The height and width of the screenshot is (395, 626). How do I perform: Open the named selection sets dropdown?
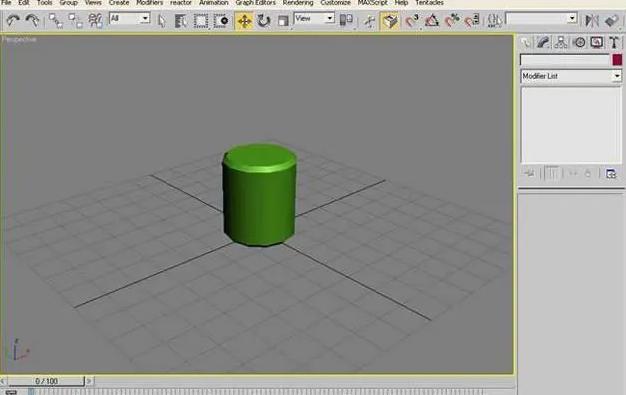coord(542,18)
